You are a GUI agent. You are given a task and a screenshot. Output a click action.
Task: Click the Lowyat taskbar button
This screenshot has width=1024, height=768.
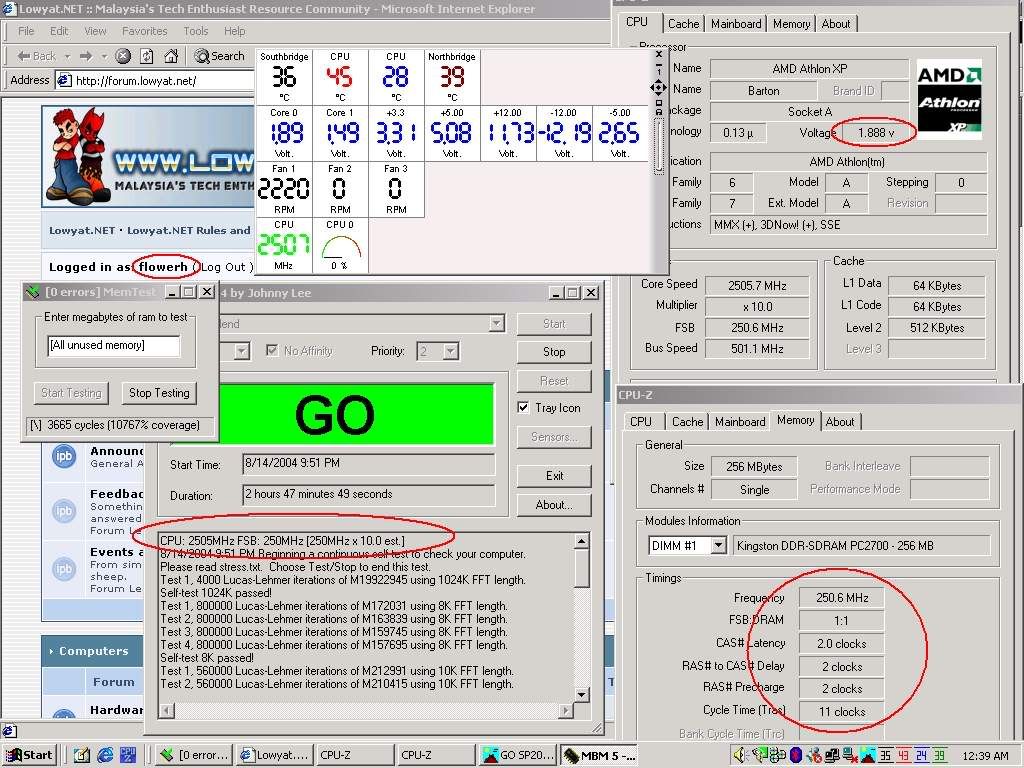tap(275, 755)
